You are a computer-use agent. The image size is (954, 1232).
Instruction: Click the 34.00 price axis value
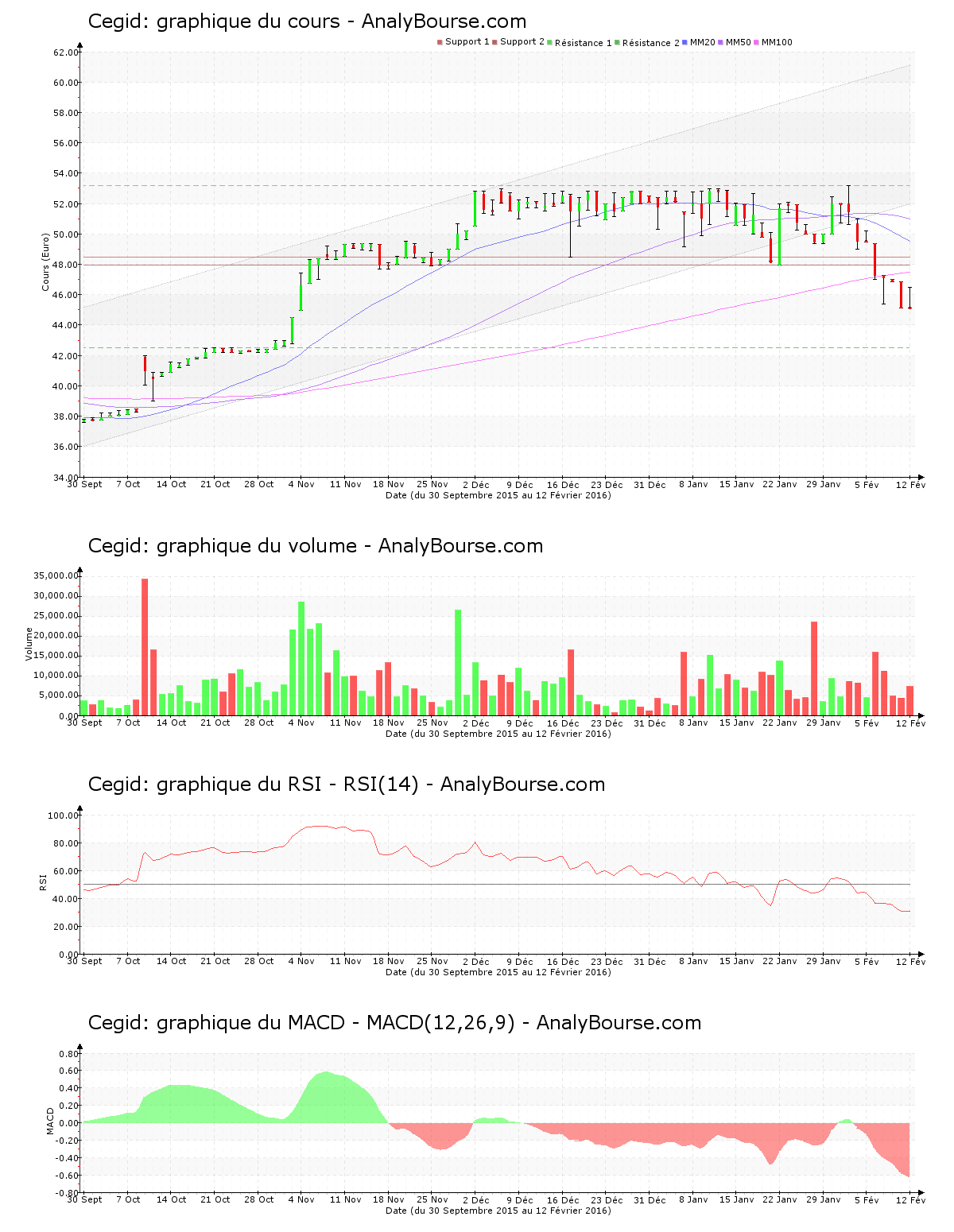66,477
